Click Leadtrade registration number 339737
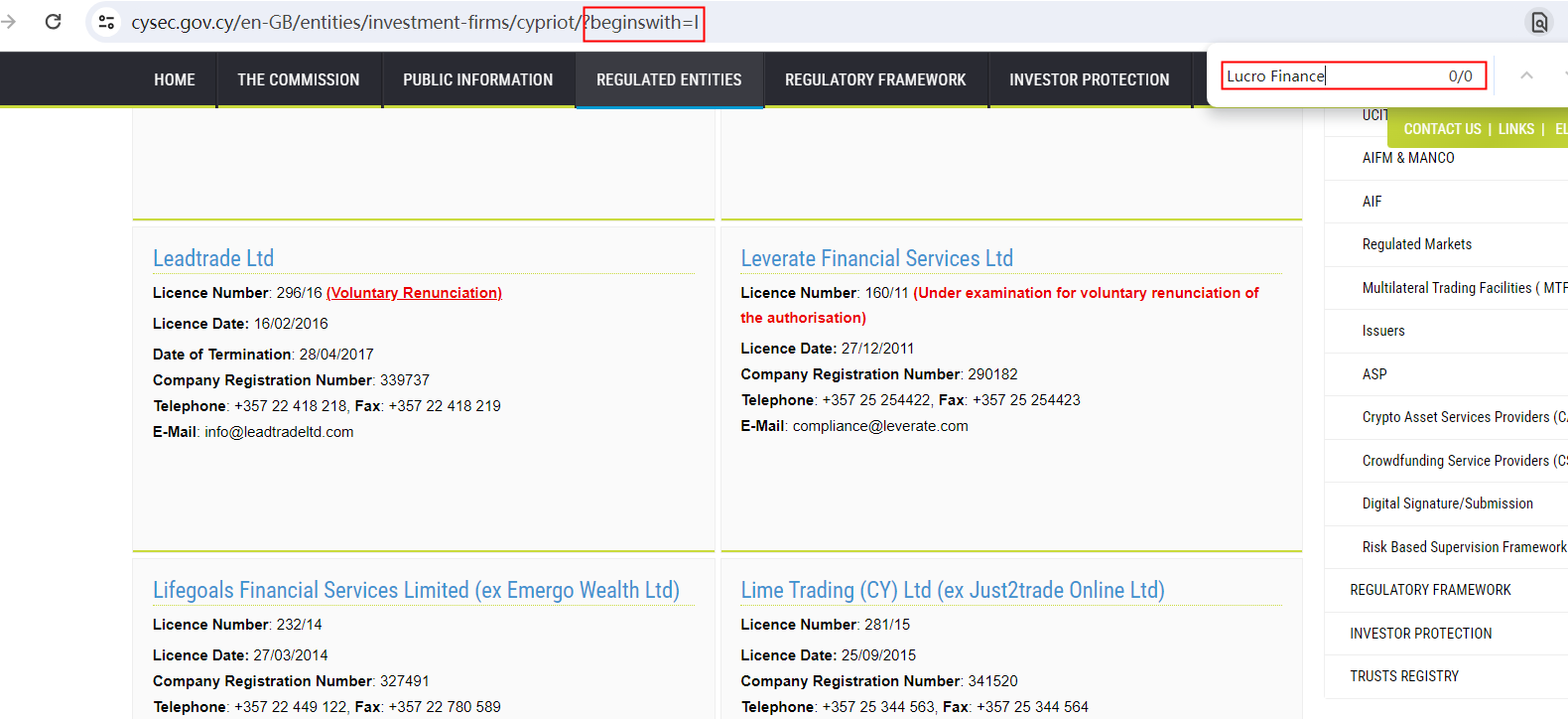The width and height of the screenshot is (1568, 719). [405, 380]
